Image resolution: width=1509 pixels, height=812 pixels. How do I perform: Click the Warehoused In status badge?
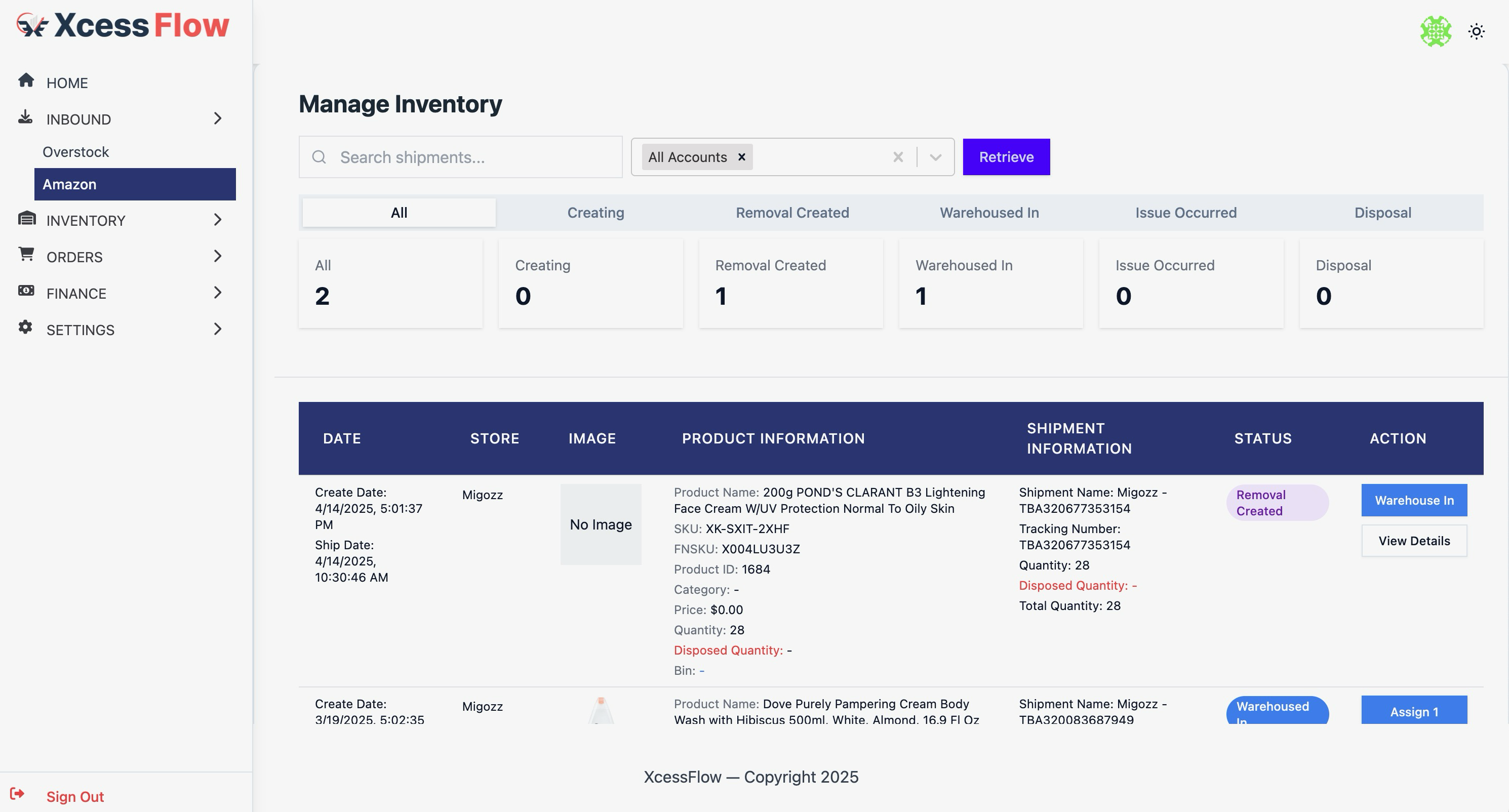click(1277, 710)
